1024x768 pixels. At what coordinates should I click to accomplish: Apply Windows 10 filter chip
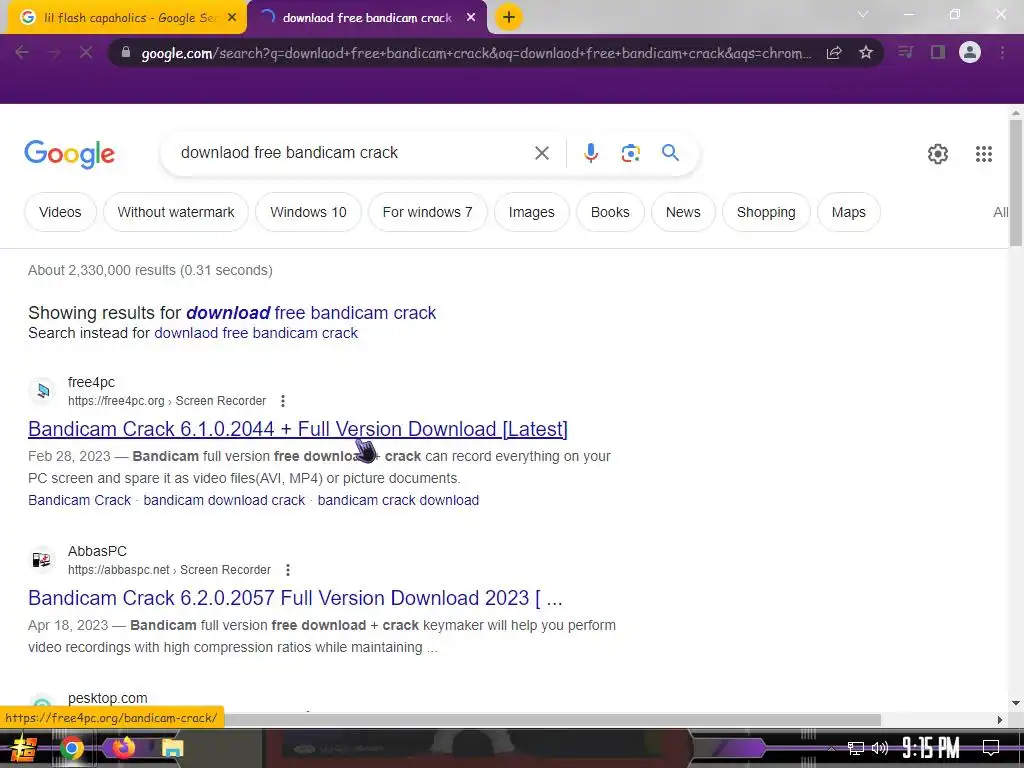[308, 212]
